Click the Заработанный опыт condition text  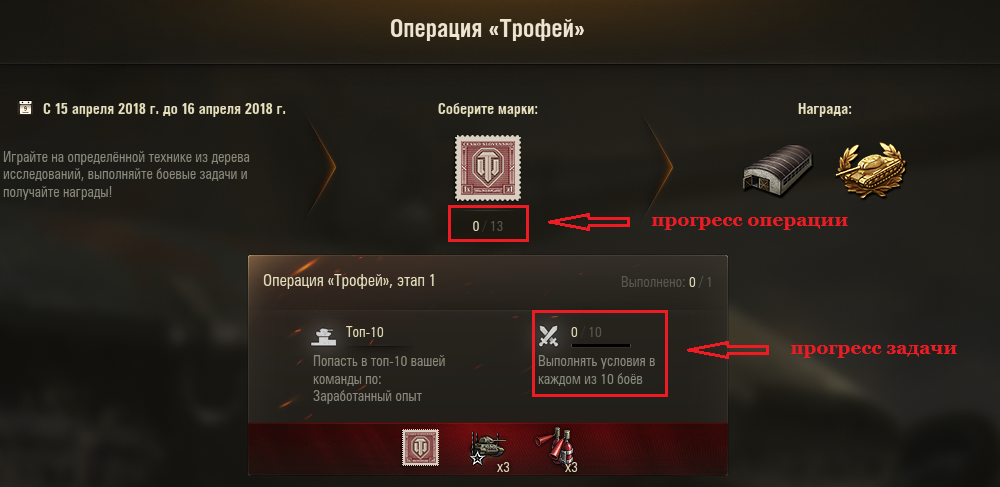[x=367, y=396]
